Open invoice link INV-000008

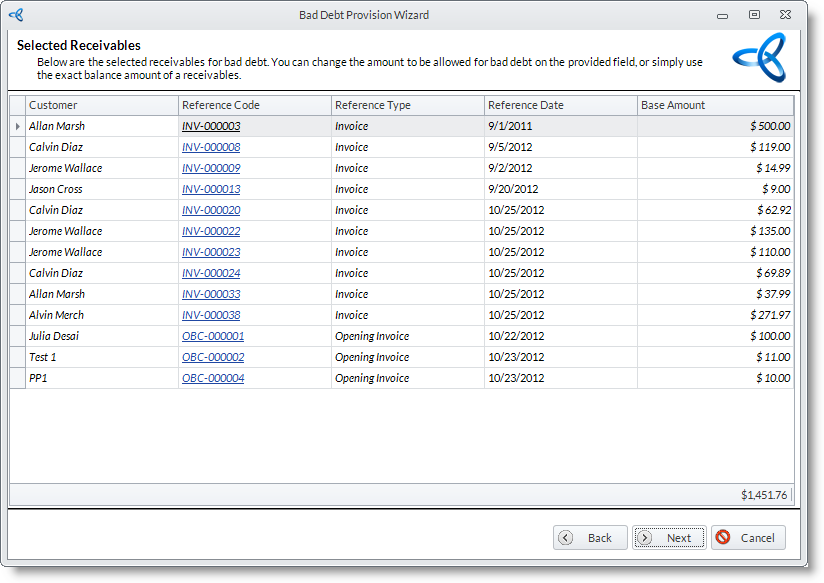[x=211, y=147]
